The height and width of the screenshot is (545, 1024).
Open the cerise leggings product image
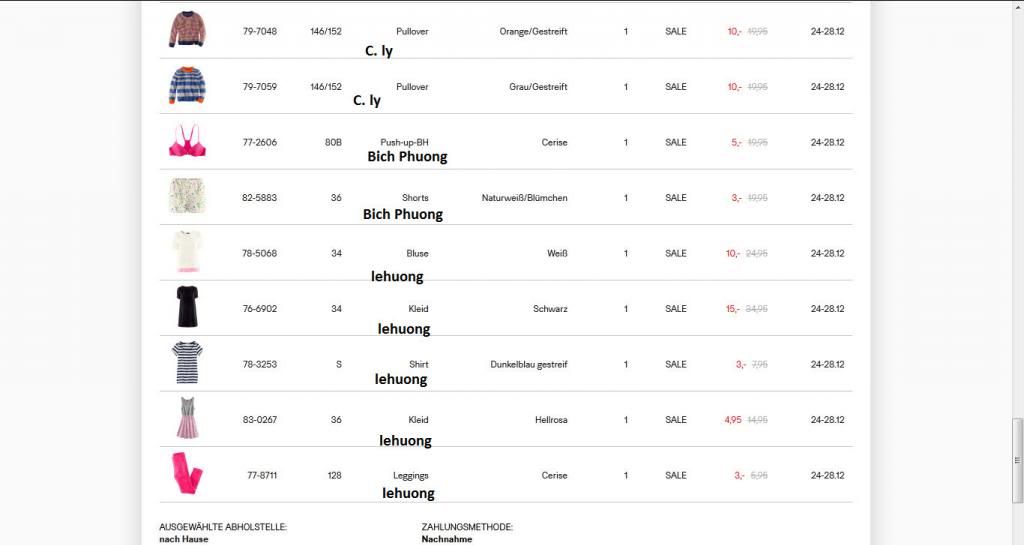coord(187,474)
